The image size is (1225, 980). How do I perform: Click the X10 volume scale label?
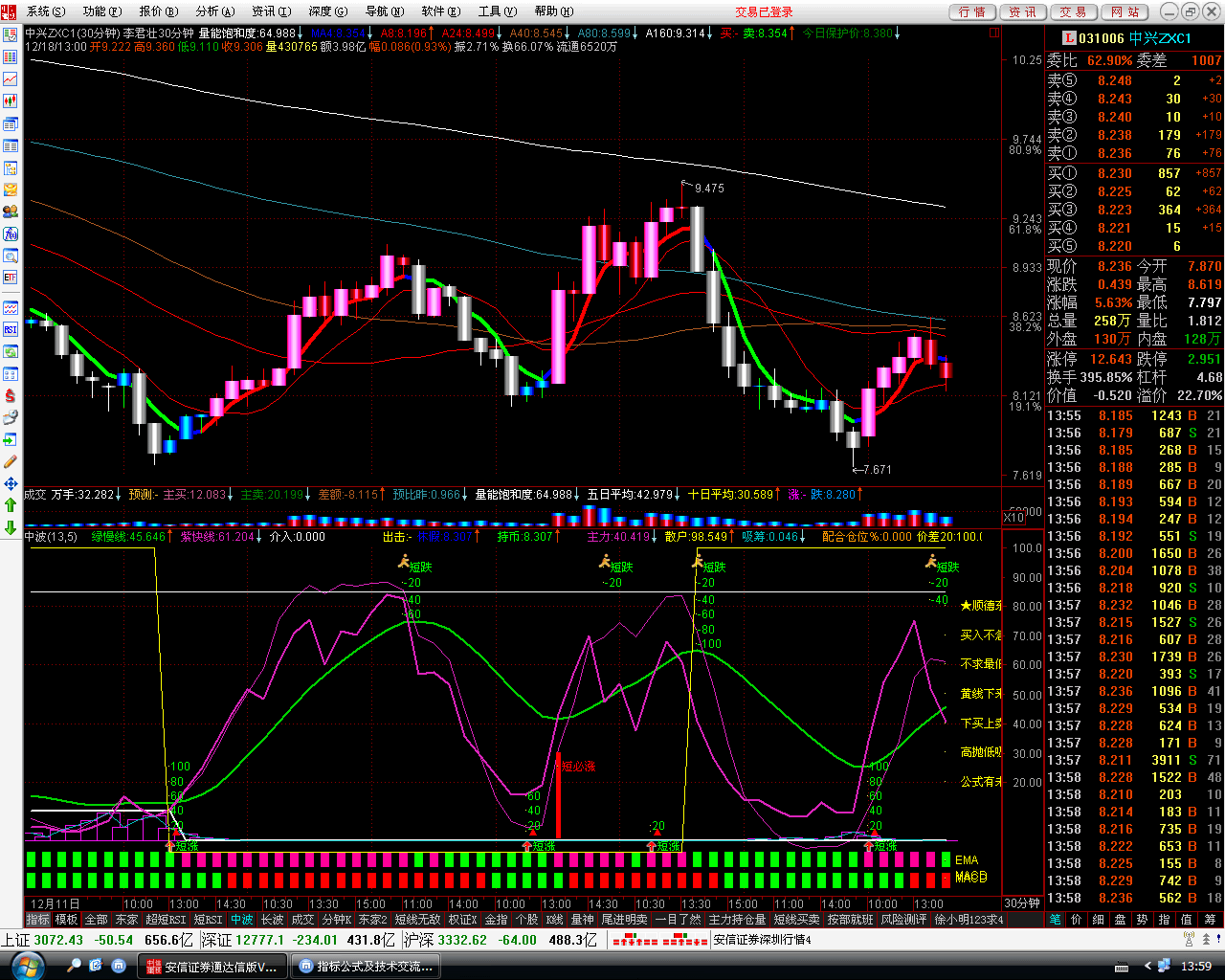pyautogui.click(x=1013, y=518)
